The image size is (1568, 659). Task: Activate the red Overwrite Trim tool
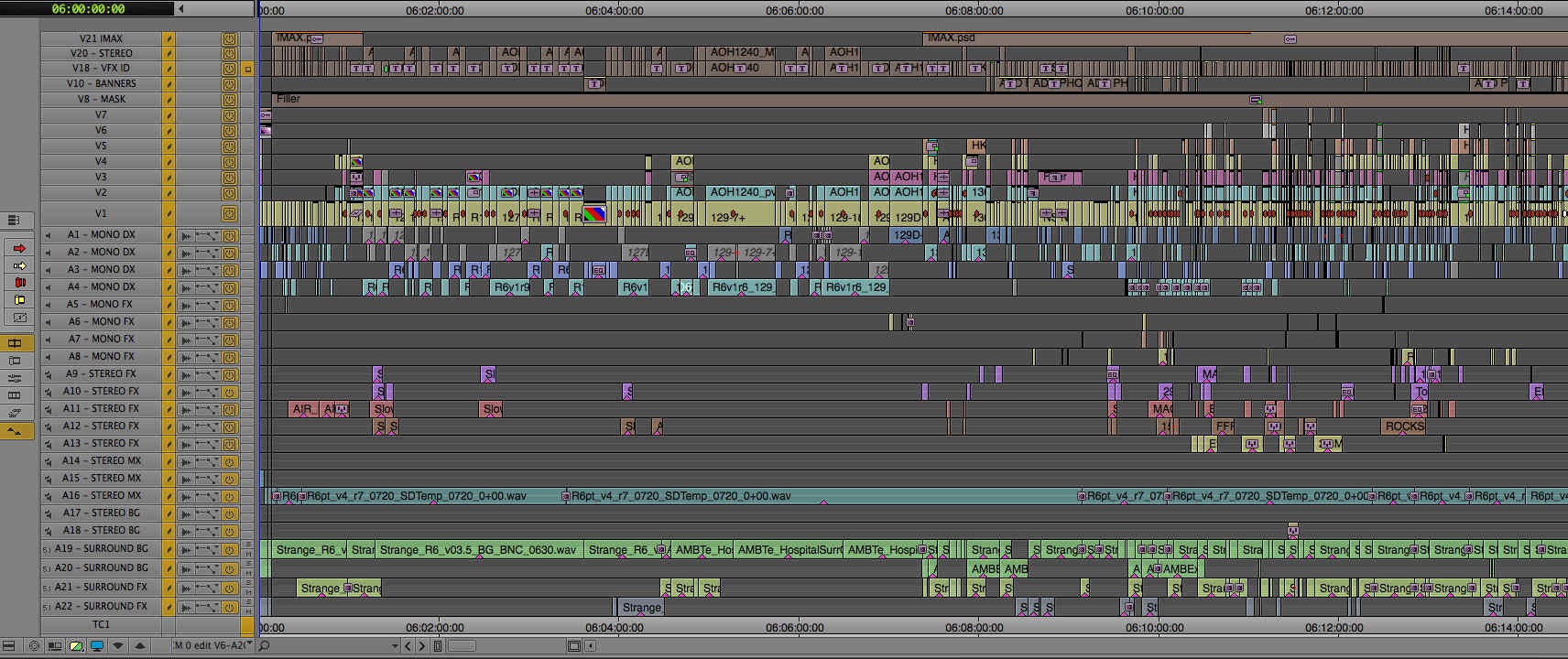19,283
